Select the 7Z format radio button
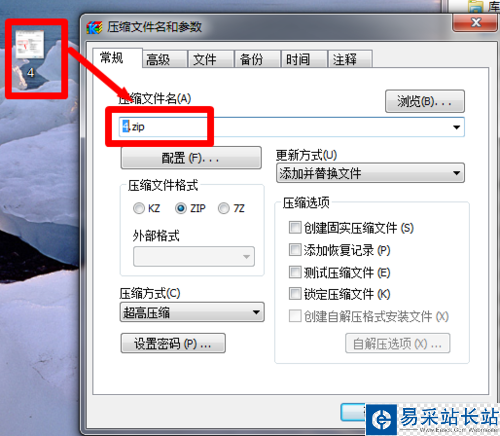The height and width of the screenshot is (436, 500). point(224,209)
